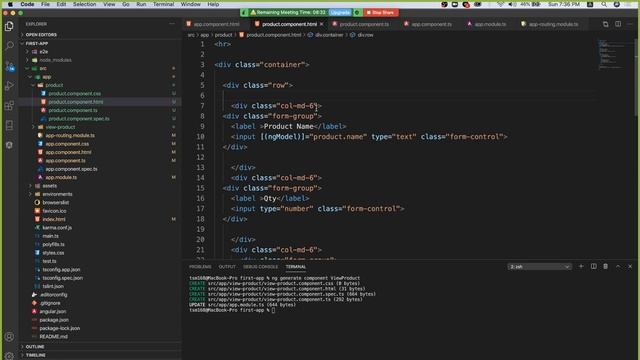Maximize the panel with the chevron up
The height and width of the screenshot is (360, 640).
pyautogui.click(x=618, y=267)
